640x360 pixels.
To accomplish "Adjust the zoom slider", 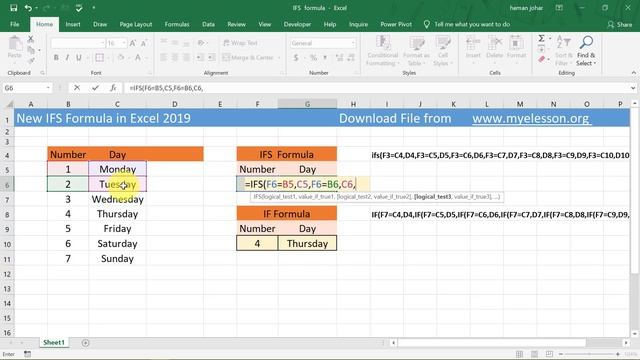I will click(x=589, y=354).
